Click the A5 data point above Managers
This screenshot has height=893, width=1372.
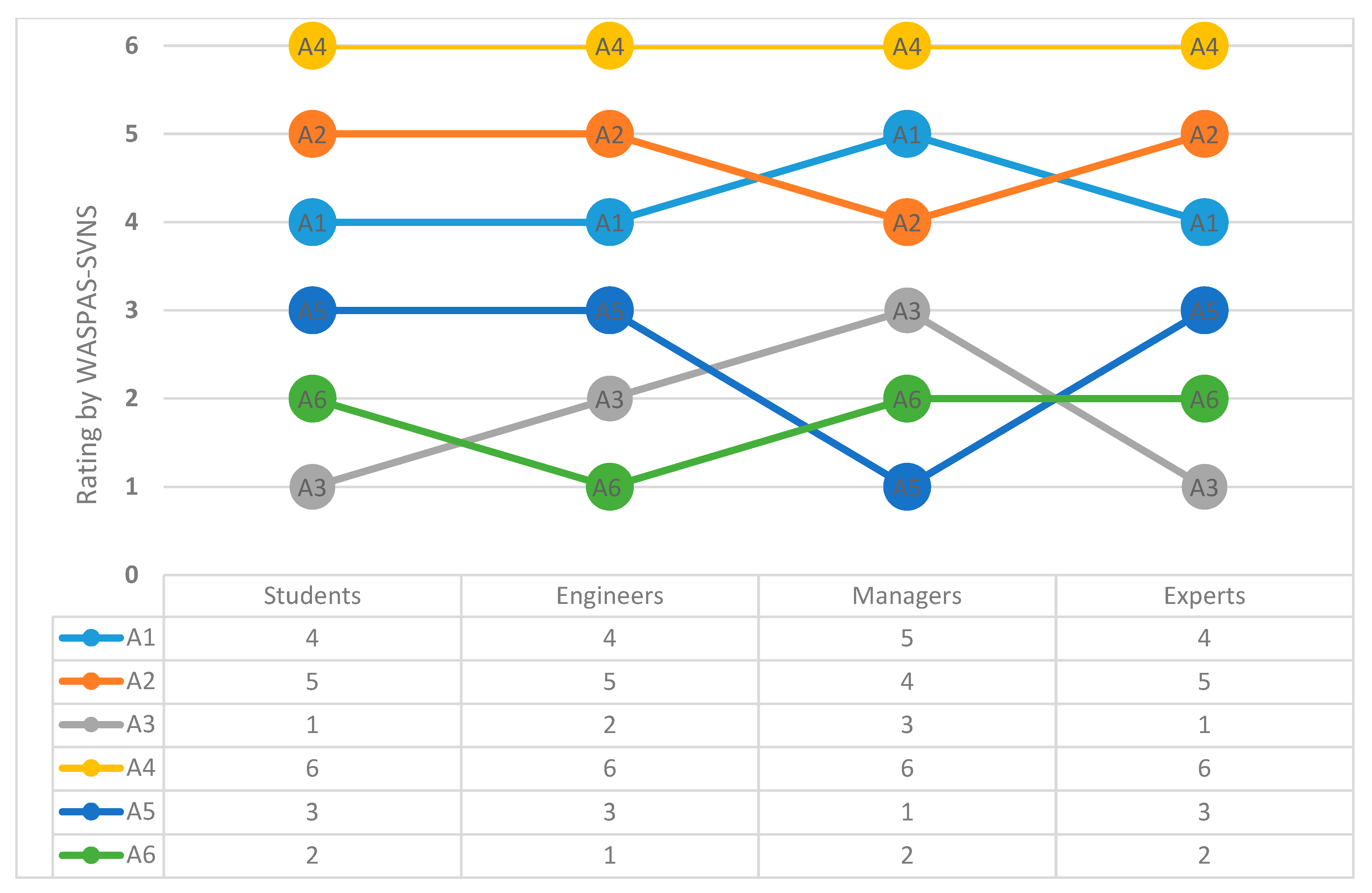coord(907,487)
